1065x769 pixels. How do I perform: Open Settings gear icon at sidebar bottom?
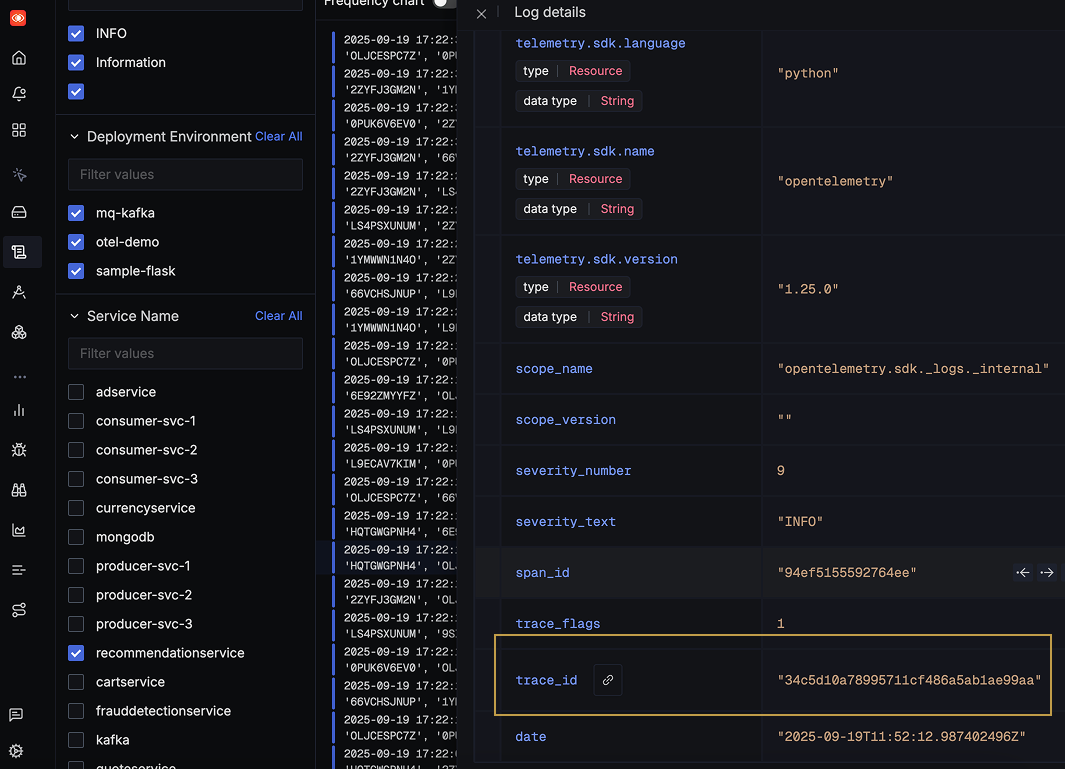(x=16, y=751)
